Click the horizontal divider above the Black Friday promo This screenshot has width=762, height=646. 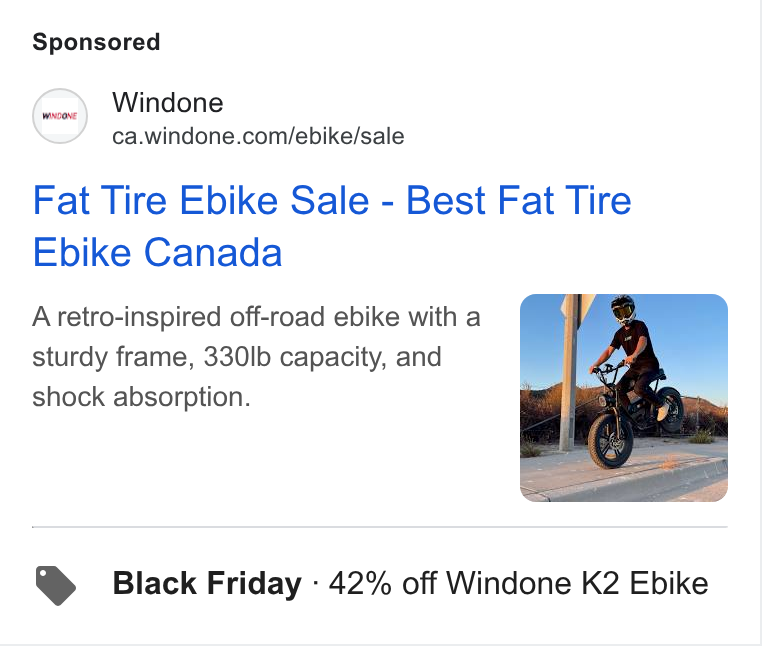pyautogui.click(x=380, y=526)
